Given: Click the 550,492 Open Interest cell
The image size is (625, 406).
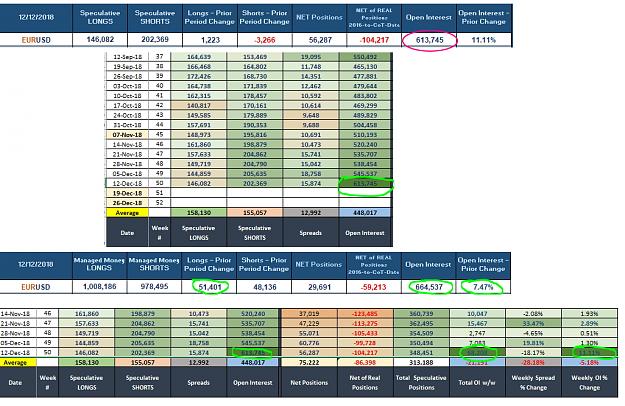Looking at the screenshot, I should point(365,57).
